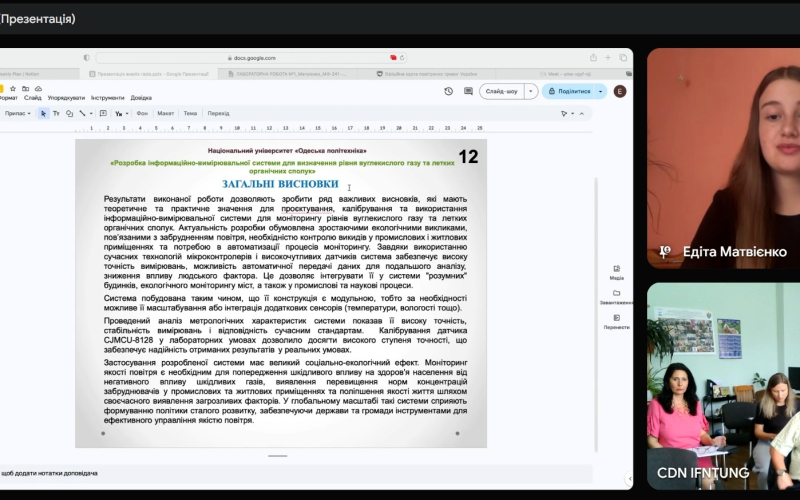800x500 pixels.
Task: Switch to the ЛАБОРАТОРНА РОБОТА browser tab
Action: (288, 74)
